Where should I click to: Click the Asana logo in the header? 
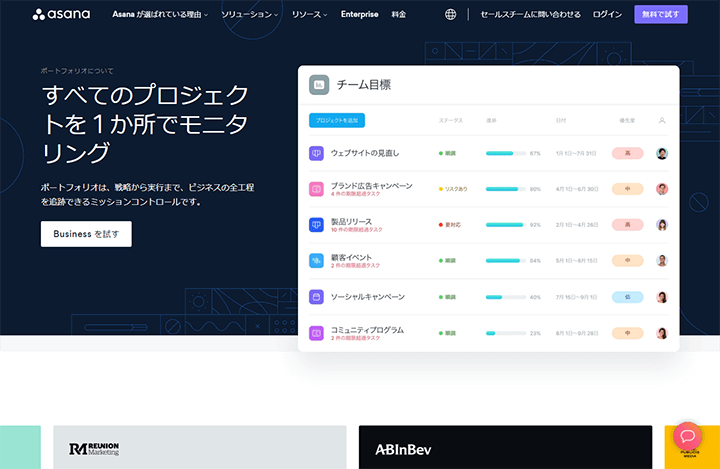pos(61,15)
